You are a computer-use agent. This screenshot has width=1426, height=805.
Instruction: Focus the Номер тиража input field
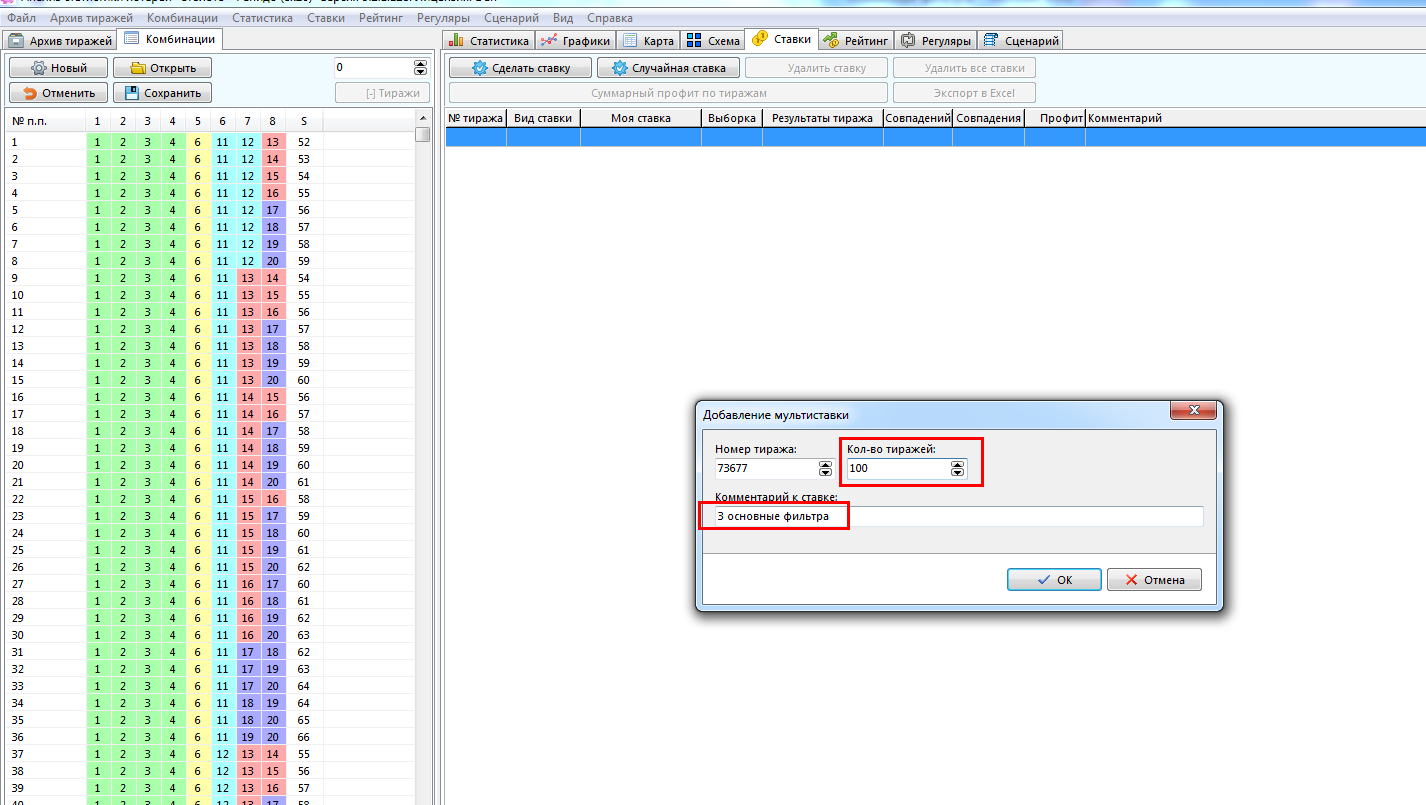[766, 468]
